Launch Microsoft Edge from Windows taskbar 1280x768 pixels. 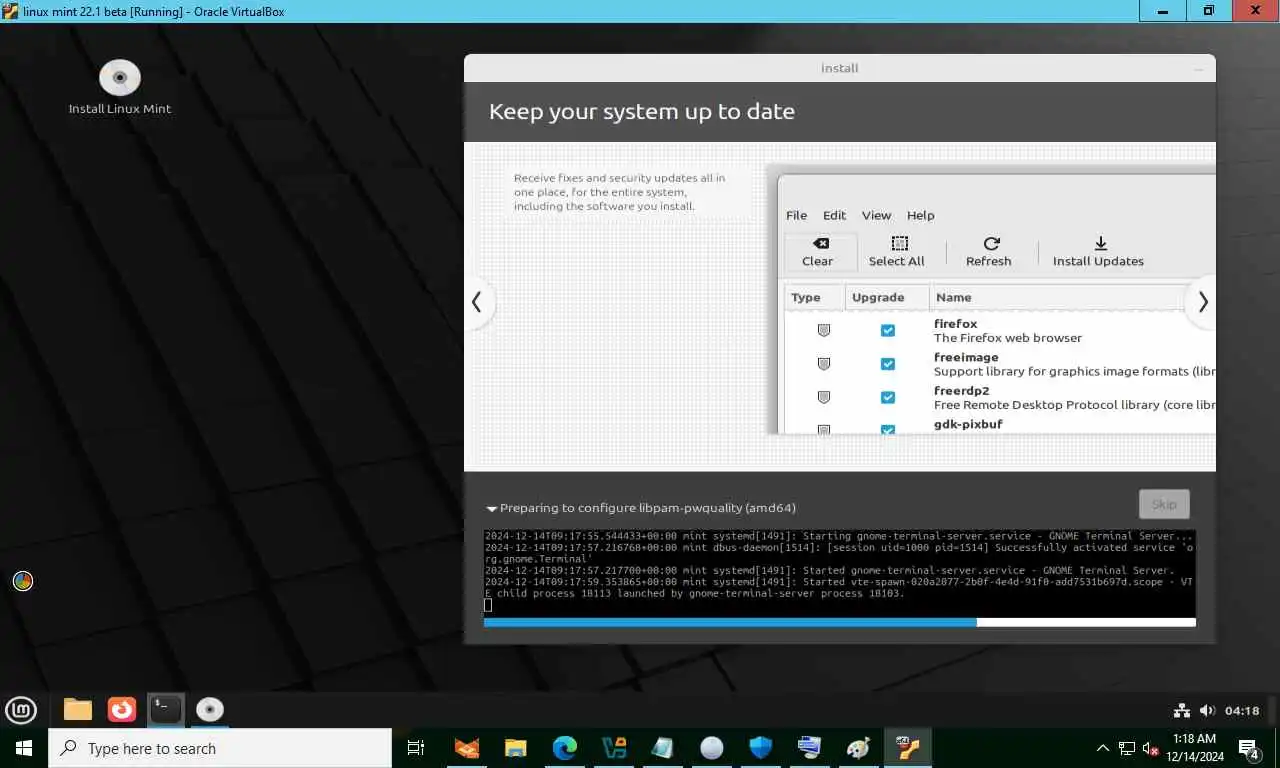565,748
